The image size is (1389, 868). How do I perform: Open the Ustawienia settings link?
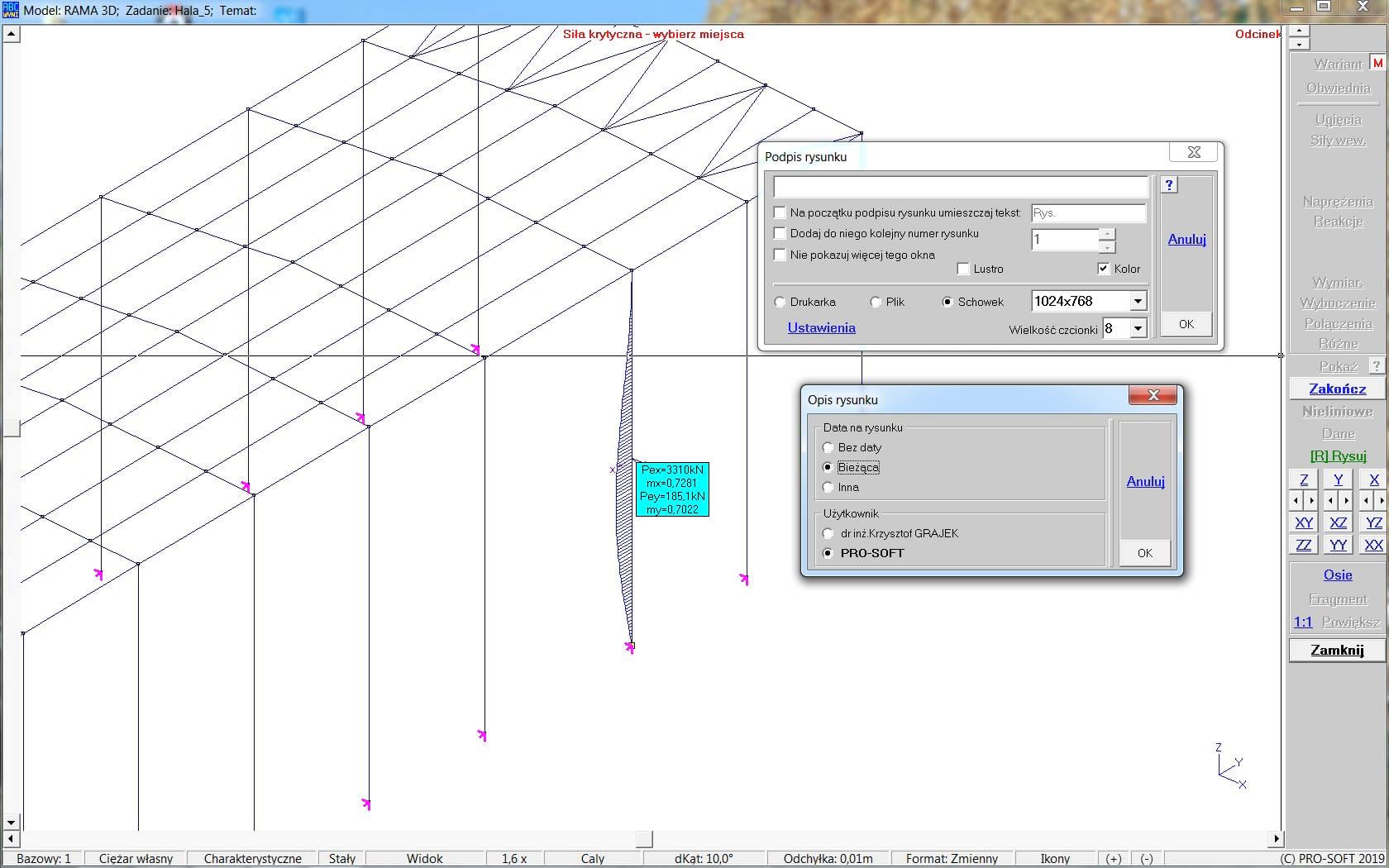[x=821, y=327]
